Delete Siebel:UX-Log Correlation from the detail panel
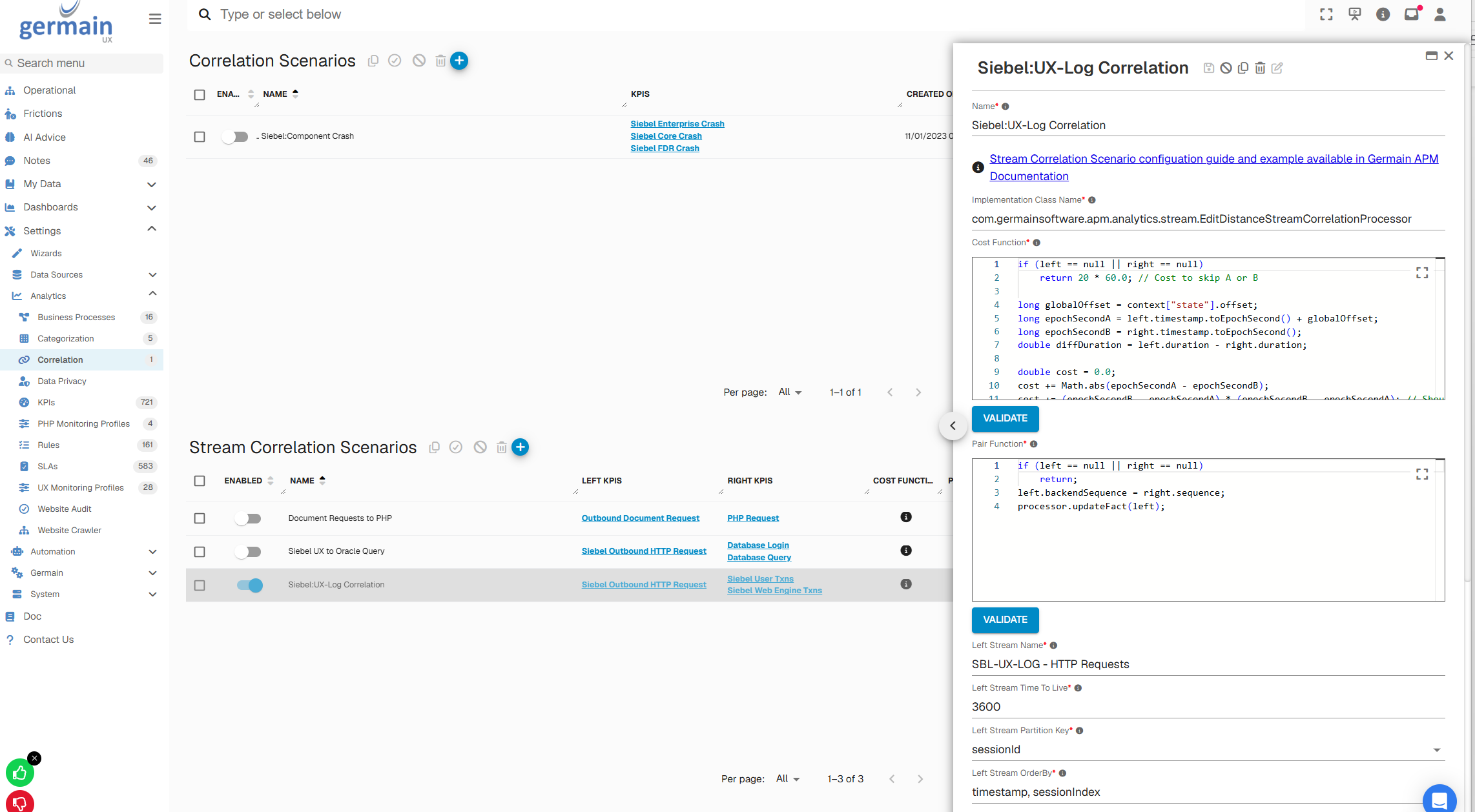The height and width of the screenshot is (812, 1475). tap(1260, 68)
